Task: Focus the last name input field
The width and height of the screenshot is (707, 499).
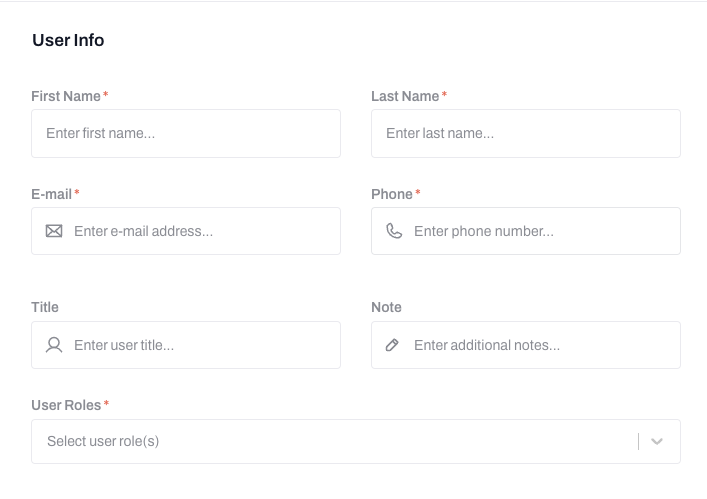Action: 526,133
